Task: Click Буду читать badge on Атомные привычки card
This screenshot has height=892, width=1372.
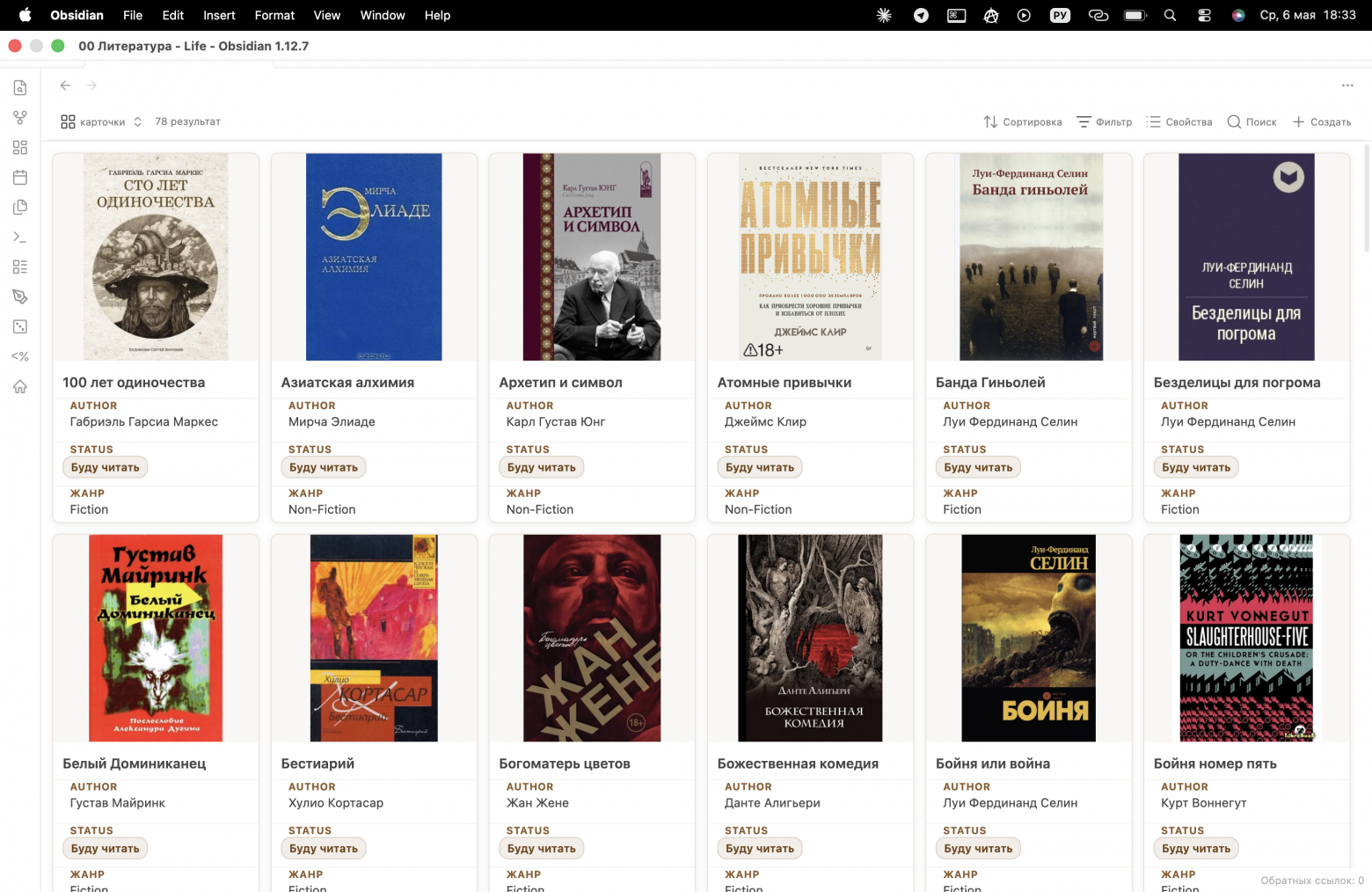Action: (760, 468)
